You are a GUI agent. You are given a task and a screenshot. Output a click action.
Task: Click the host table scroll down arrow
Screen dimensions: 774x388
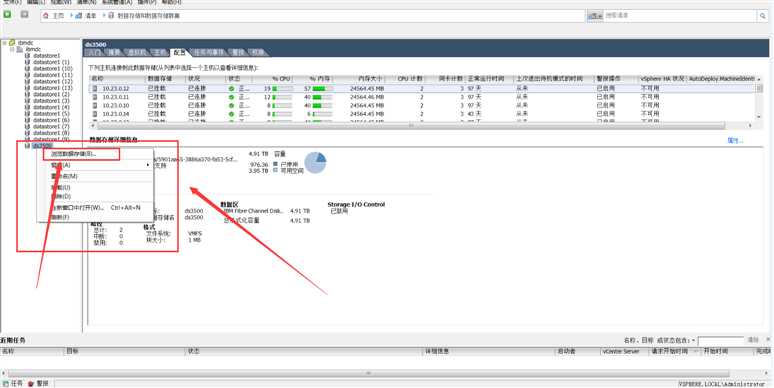click(x=759, y=116)
